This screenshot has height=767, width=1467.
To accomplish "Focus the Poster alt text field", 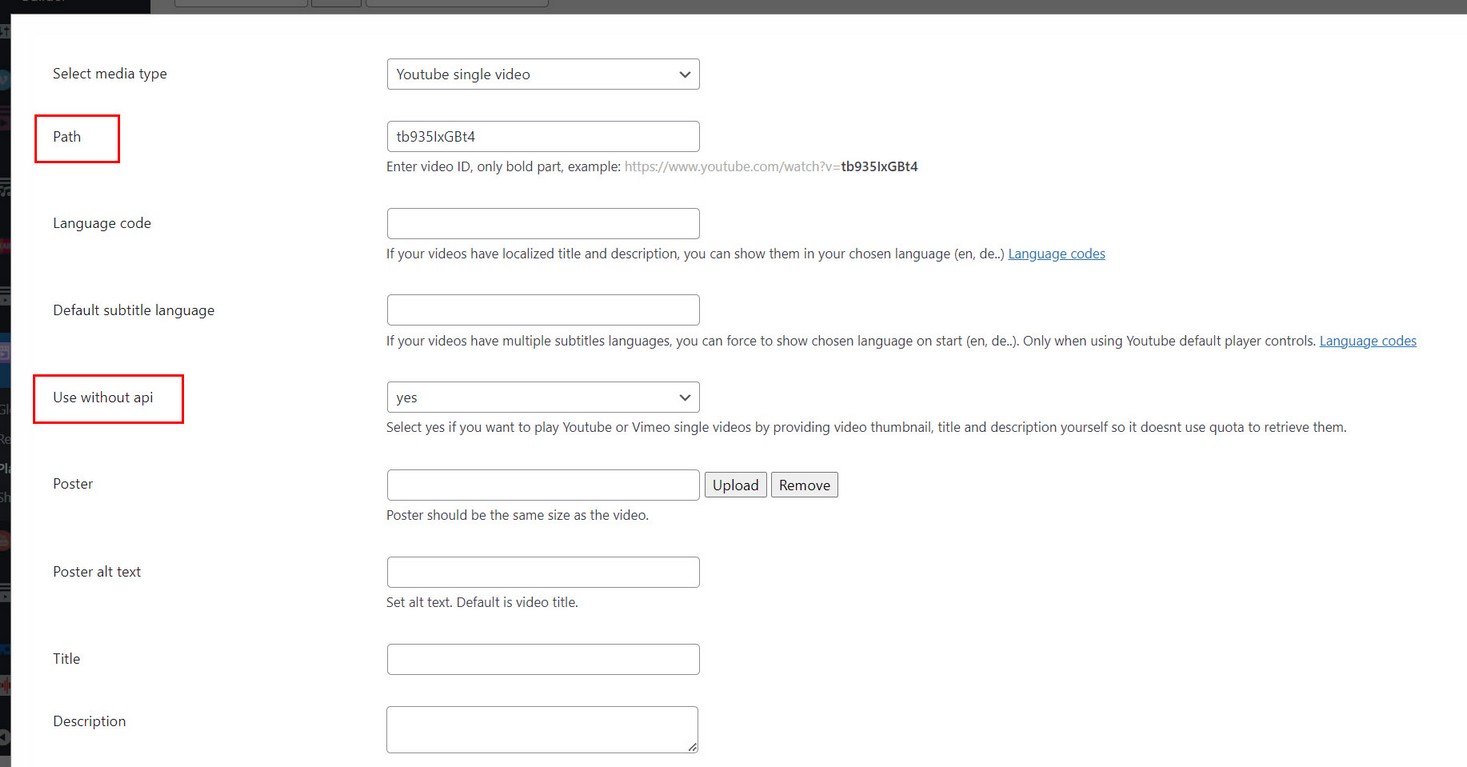I will click(x=542, y=572).
